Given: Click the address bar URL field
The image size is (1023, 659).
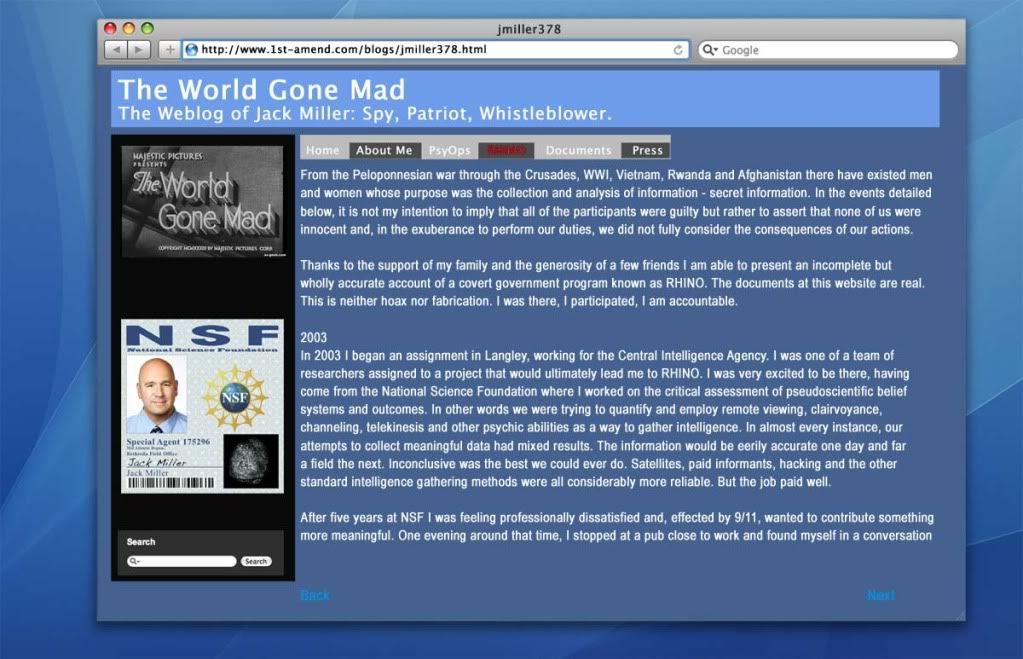Looking at the screenshot, I should pyautogui.click(x=430, y=49).
